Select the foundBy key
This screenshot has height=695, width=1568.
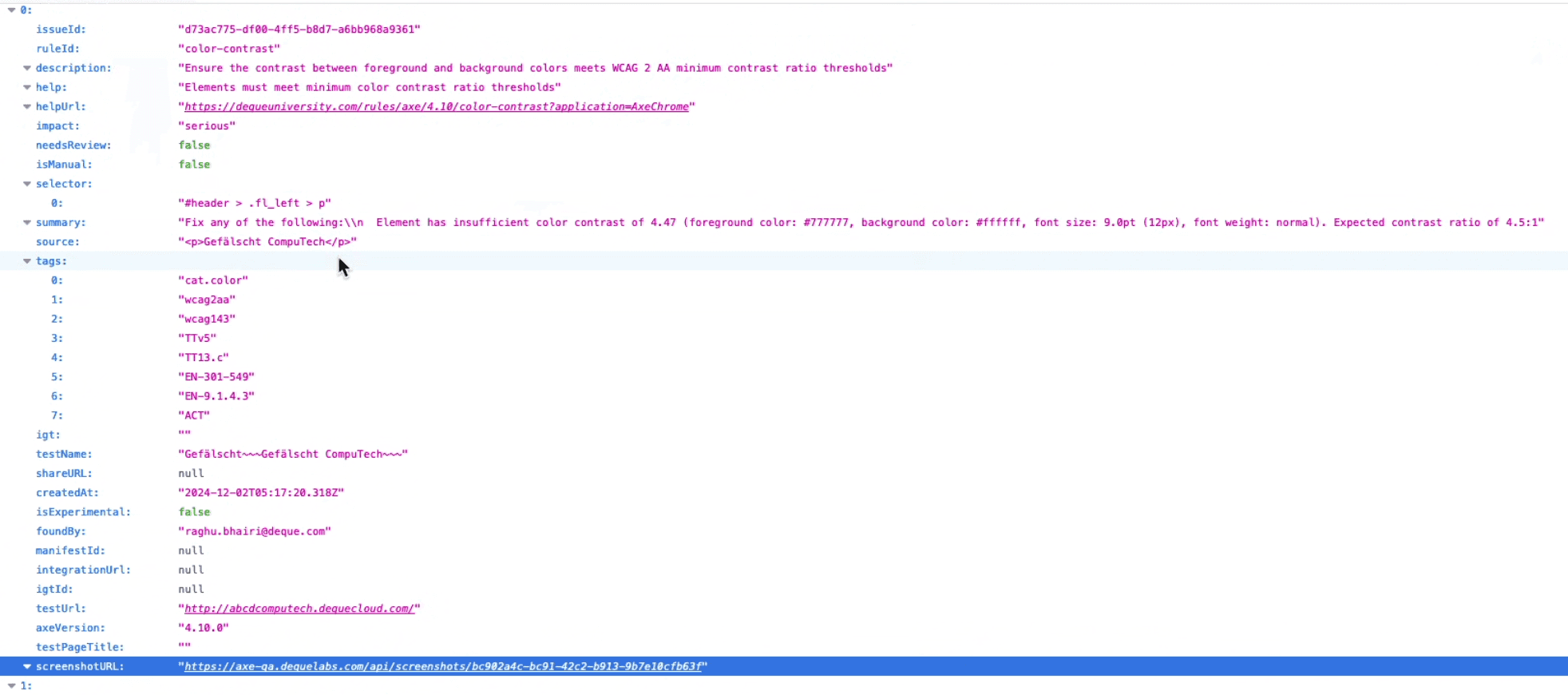coord(61,531)
